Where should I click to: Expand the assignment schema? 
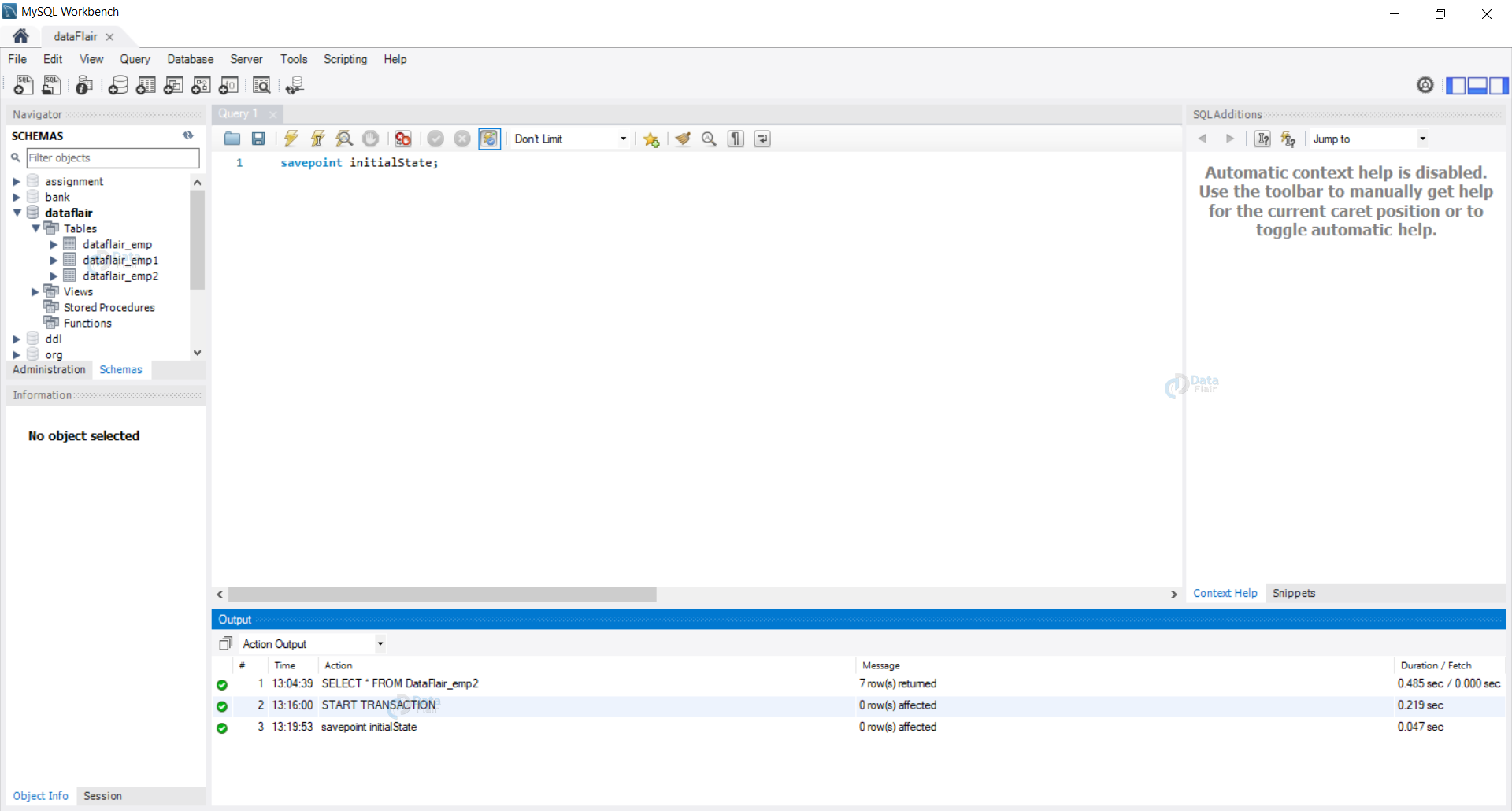pos(16,182)
